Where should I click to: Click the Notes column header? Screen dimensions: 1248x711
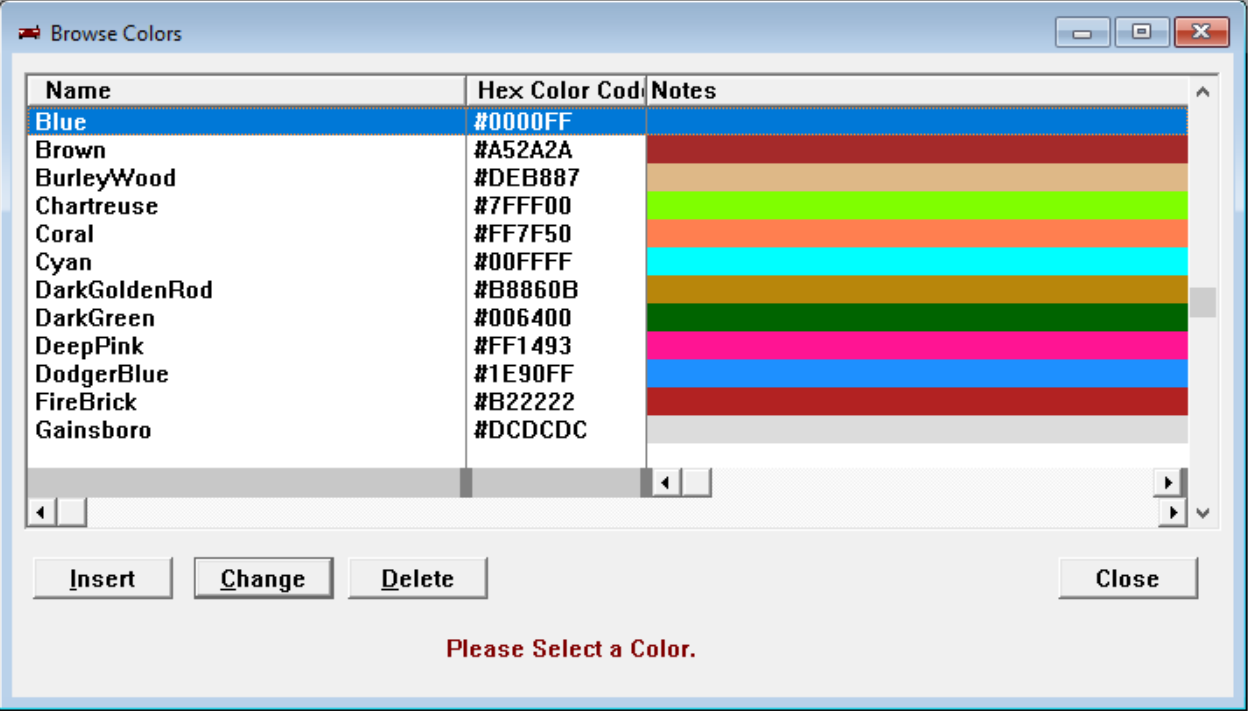pos(917,90)
